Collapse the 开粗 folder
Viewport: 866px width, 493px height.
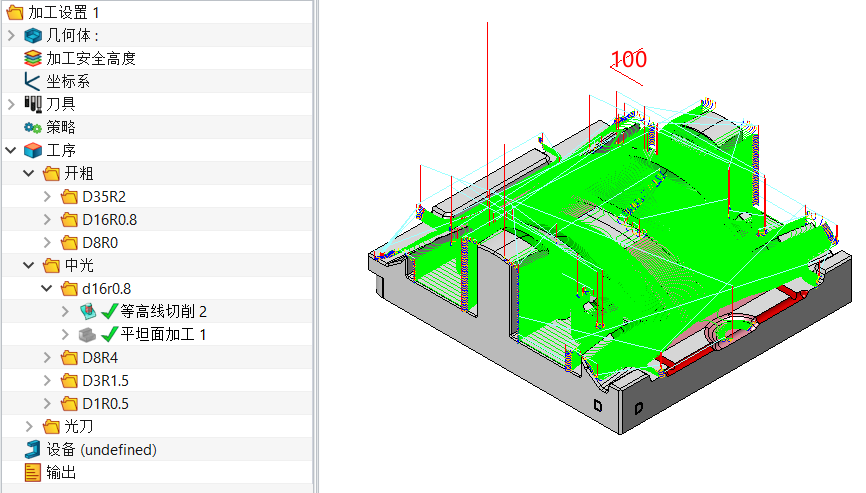coord(29,173)
